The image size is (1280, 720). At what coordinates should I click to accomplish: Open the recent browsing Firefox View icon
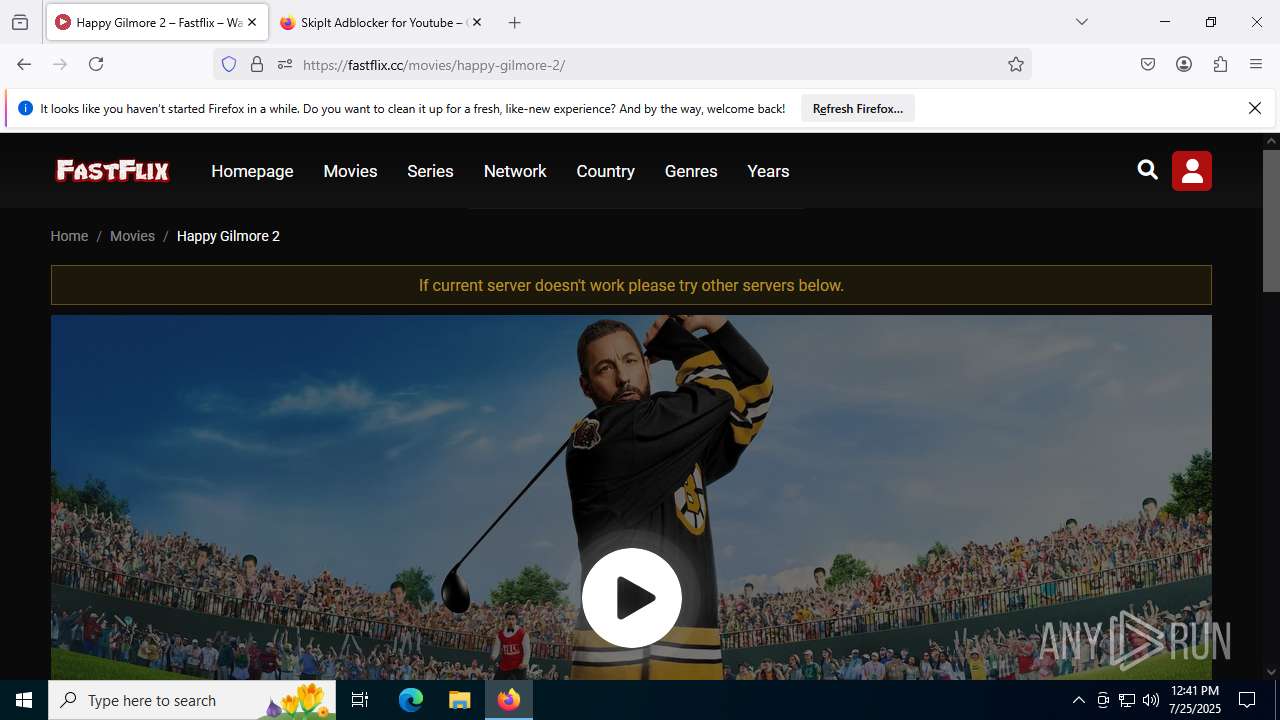(x=20, y=22)
